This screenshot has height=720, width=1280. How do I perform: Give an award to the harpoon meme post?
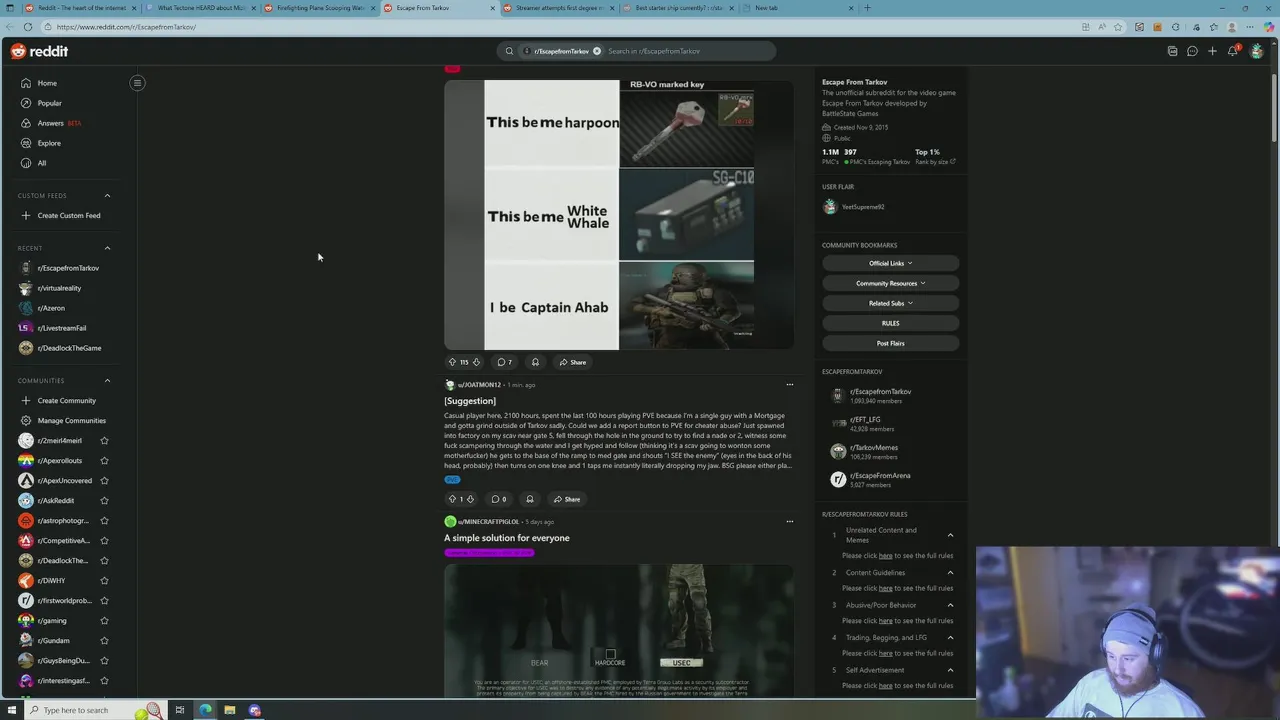535,362
